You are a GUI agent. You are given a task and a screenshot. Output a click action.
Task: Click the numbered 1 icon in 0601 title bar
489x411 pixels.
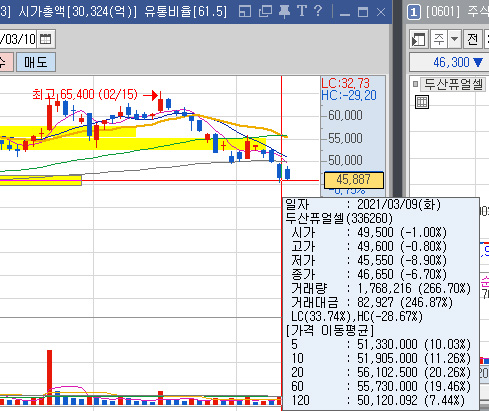414,13
